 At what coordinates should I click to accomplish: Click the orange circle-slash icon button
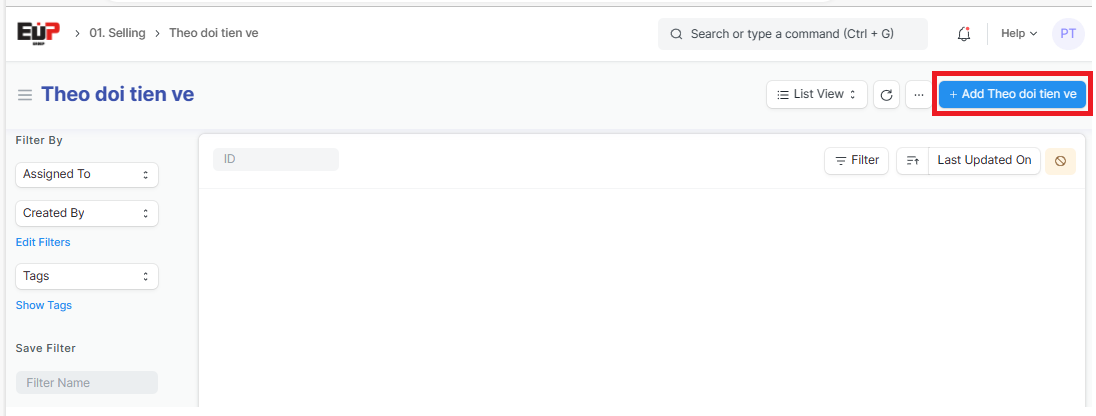point(1060,161)
